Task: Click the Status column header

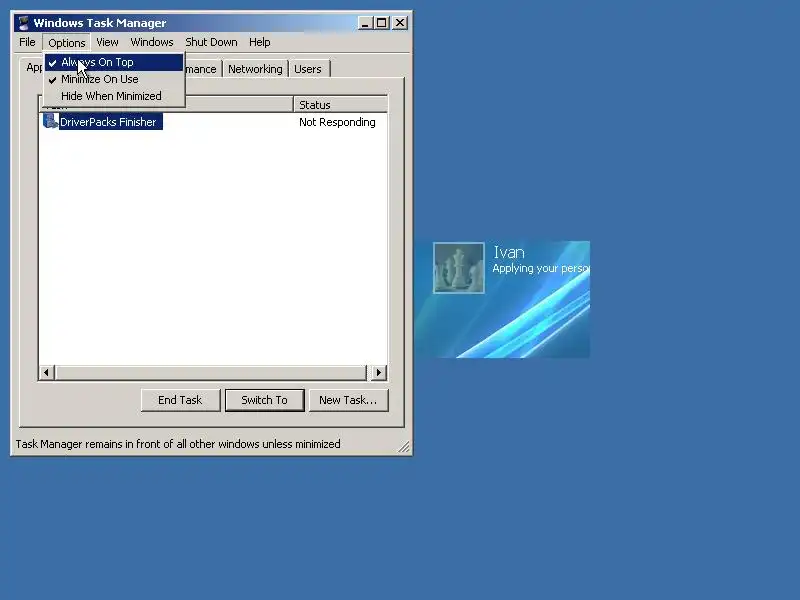Action: [340, 105]
